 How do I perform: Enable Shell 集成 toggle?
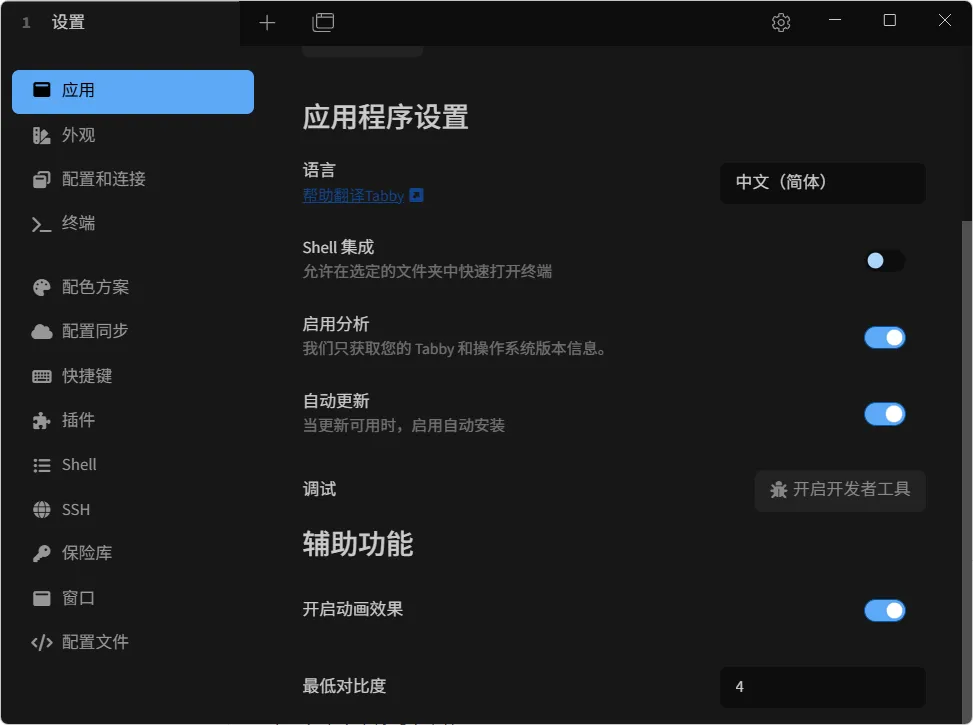point(884,260)
